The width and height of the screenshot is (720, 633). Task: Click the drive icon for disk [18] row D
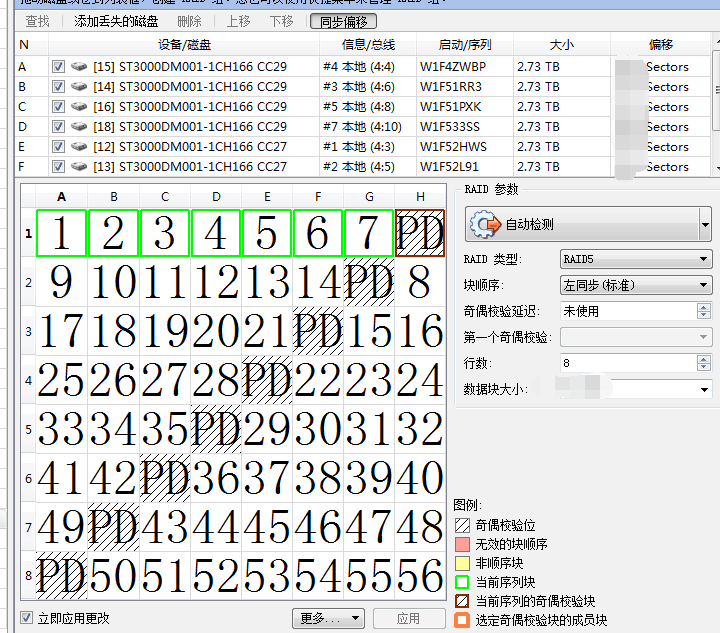[80, 127]
